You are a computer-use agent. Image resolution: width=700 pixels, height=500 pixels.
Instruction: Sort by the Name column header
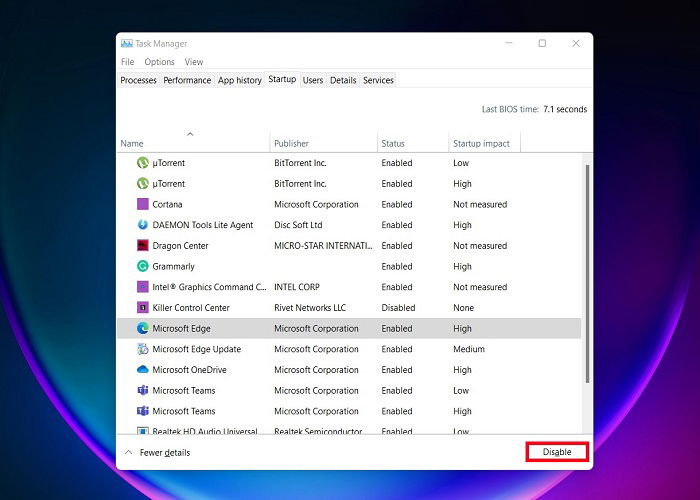click(x=193, y=143)
